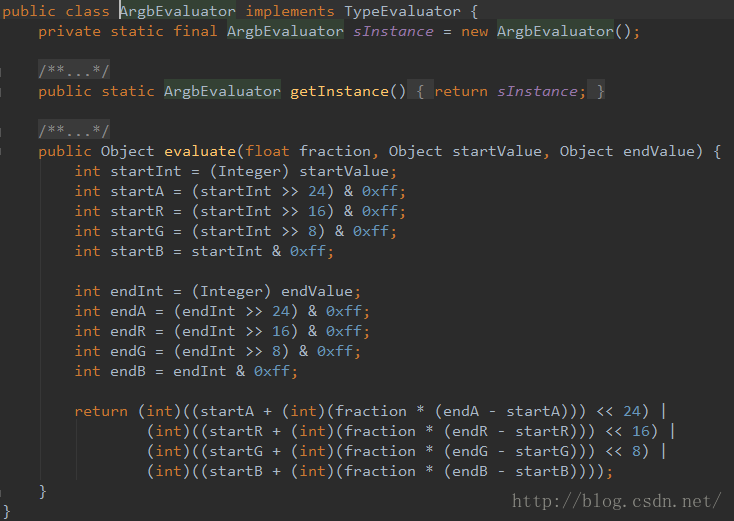Viewport: 734px width, 521px height.
Task: Click the startB variable declaration
Action: (x=132, y=251)
